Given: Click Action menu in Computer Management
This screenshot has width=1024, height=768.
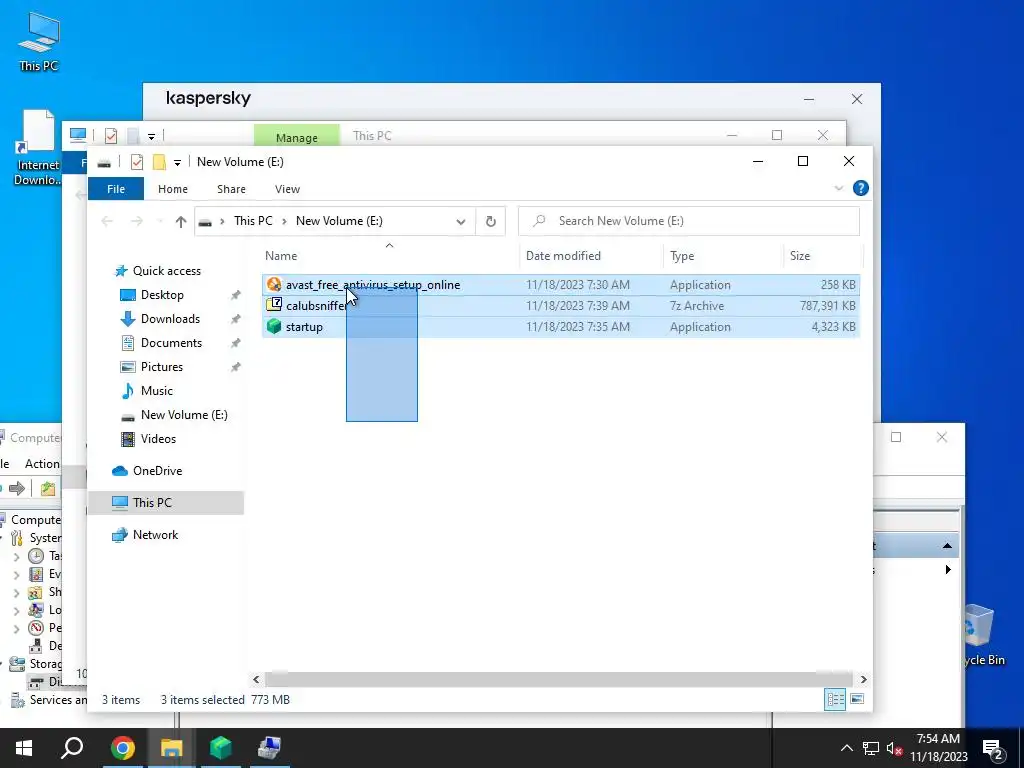Looking at the screenshot, I should point(42,464).
